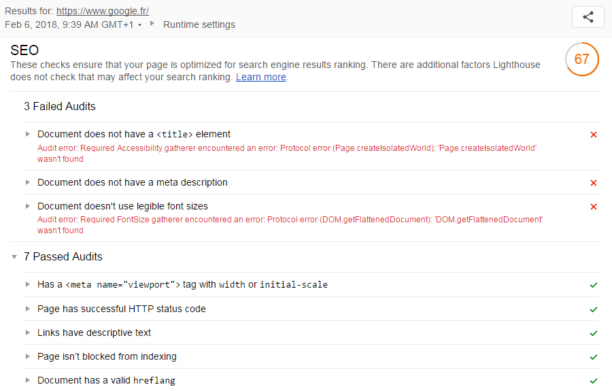Click green checkmark beside HTTP status code audit

(594, 309)
